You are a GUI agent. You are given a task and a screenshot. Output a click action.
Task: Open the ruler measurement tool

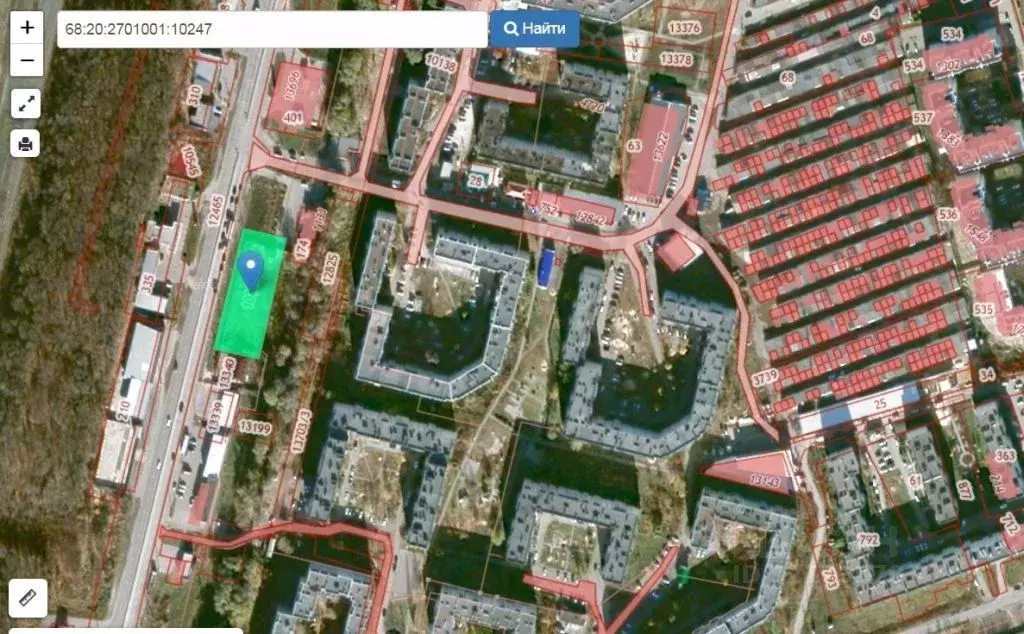pos(27,598)
